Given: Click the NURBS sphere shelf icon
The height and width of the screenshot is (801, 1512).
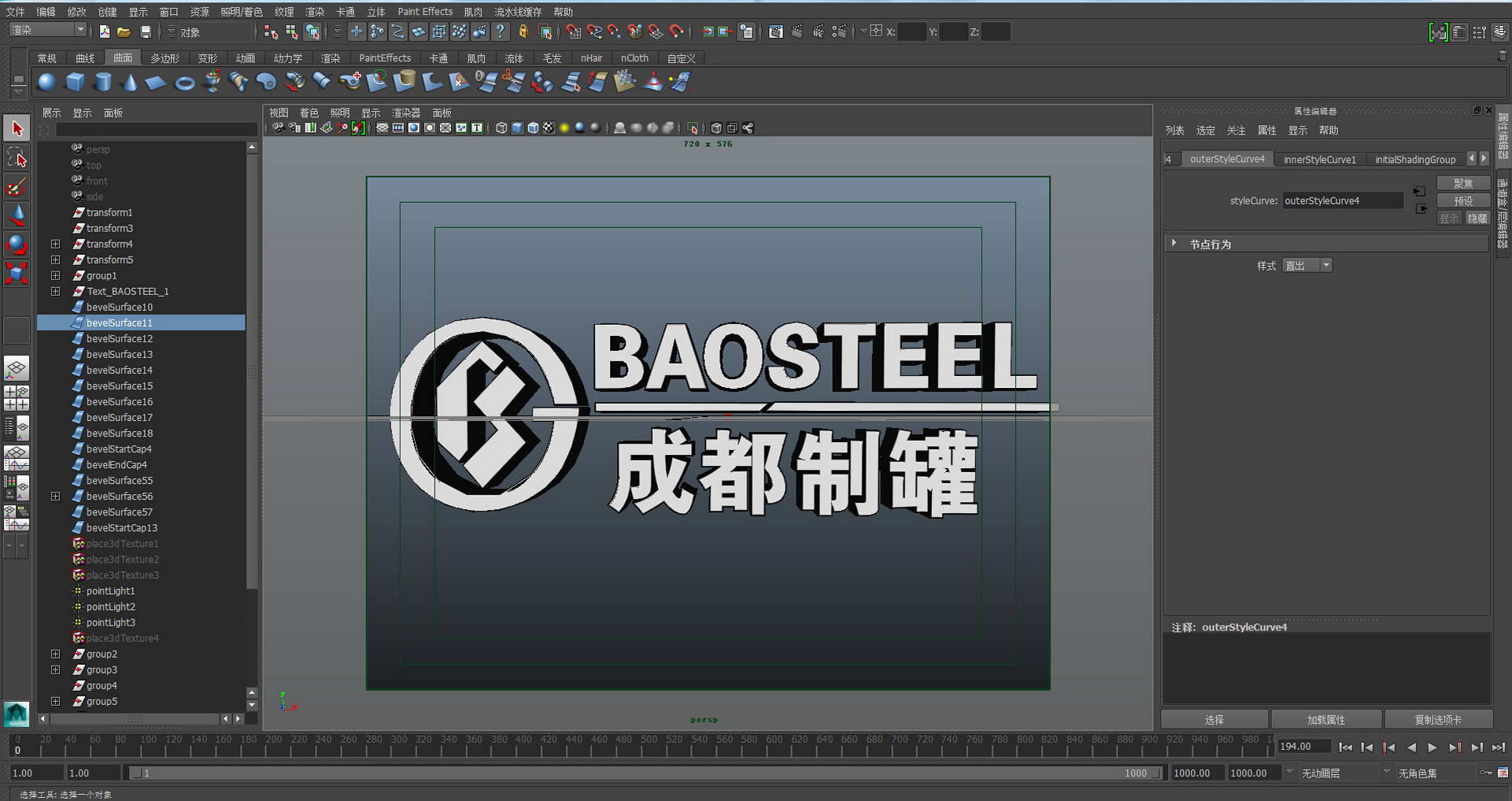Looking at the screenshot, I should pyautogui.click(x=47, y=82).
